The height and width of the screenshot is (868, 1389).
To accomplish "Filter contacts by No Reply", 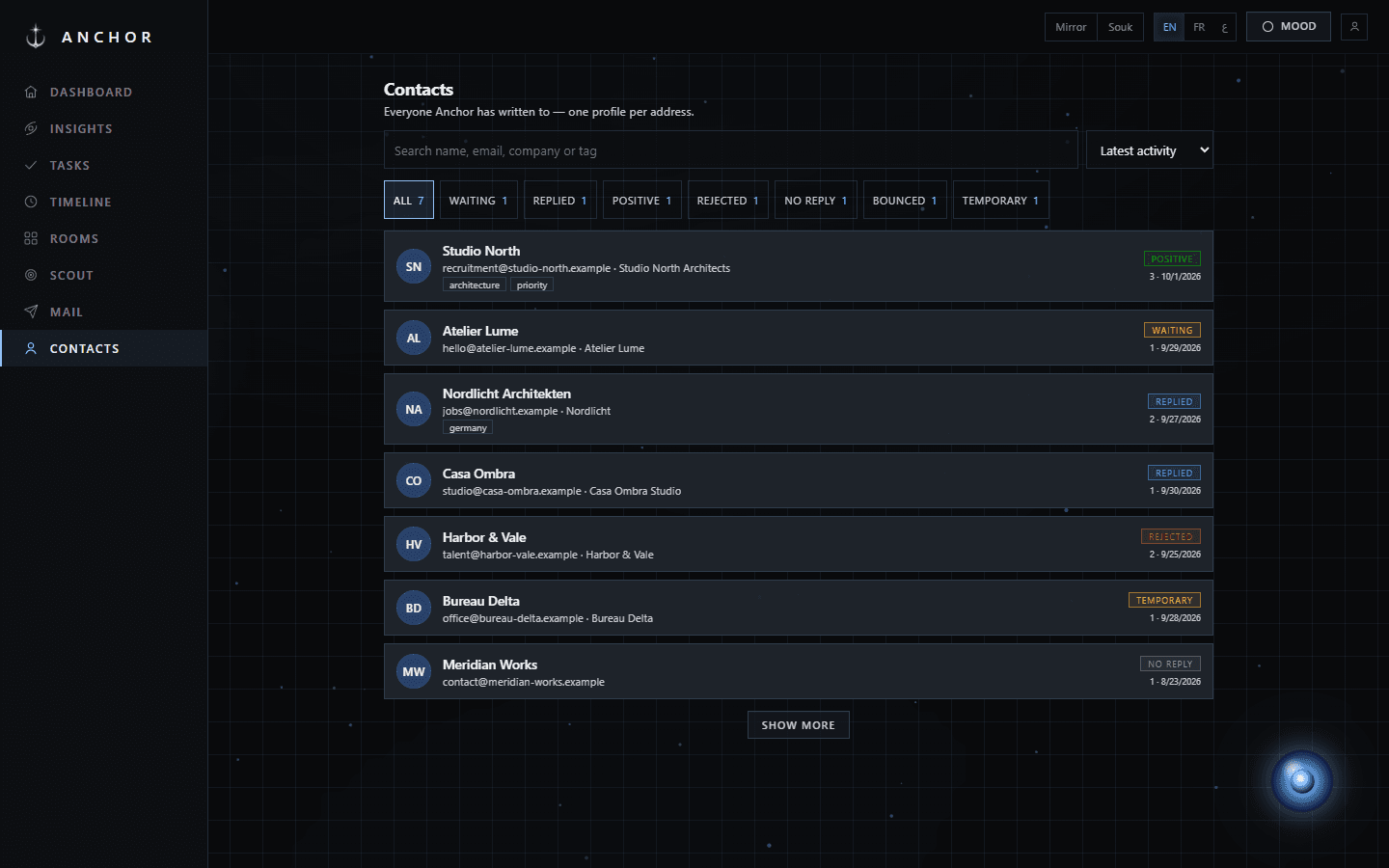I will pyautogui.click(x=816, y=201).
